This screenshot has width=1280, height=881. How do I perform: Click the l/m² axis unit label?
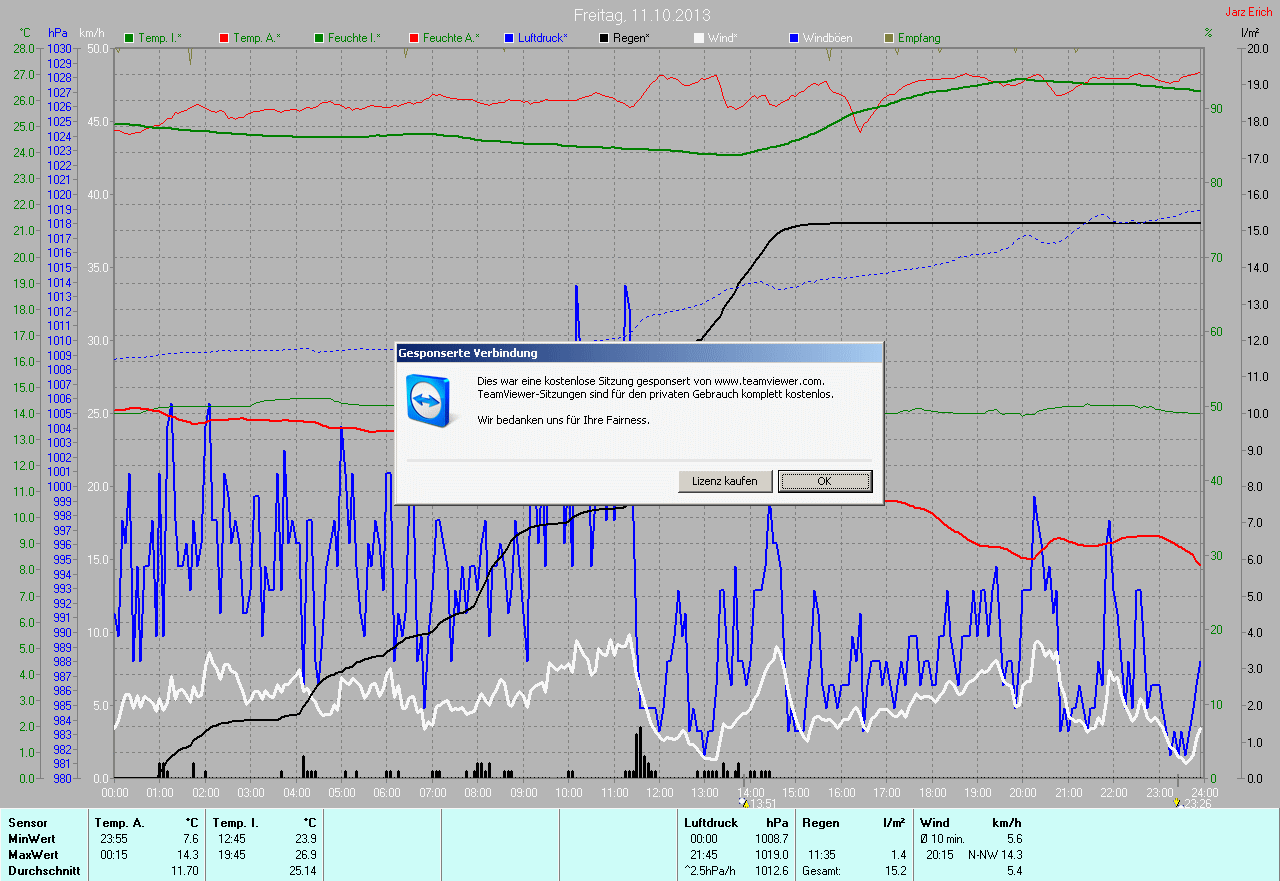[1250, 33]
